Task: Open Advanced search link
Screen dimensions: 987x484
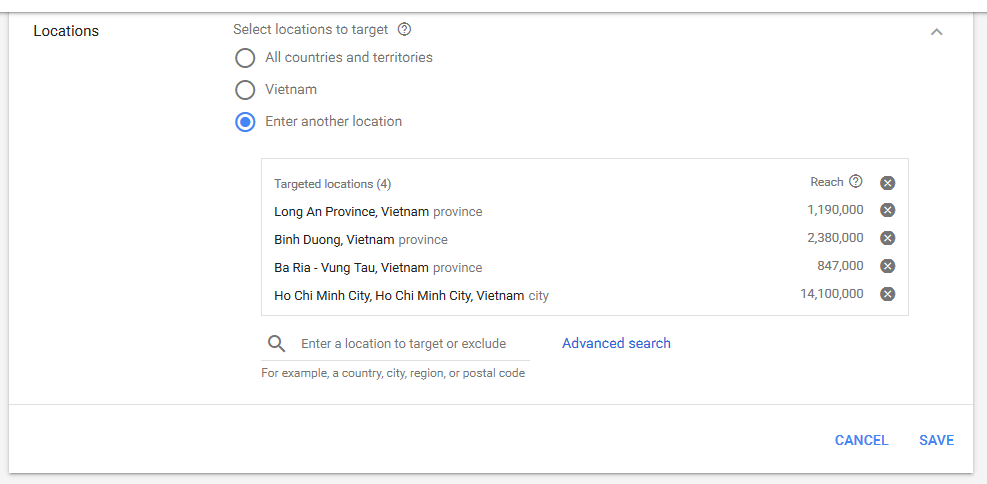Action: (616, 343)
